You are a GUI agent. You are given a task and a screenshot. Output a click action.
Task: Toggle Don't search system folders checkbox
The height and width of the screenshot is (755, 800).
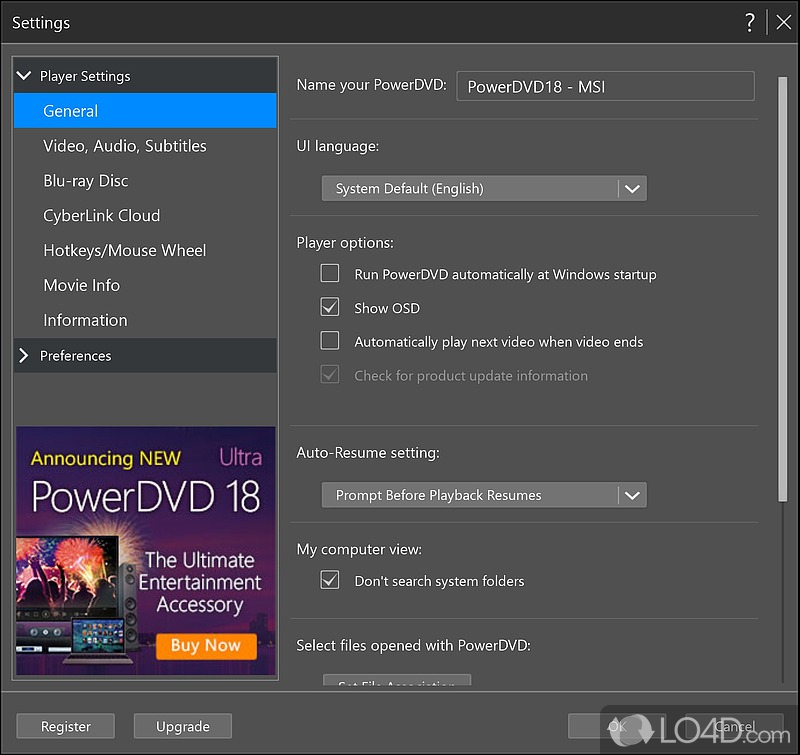pyautogui.click(x=330, y=580)
